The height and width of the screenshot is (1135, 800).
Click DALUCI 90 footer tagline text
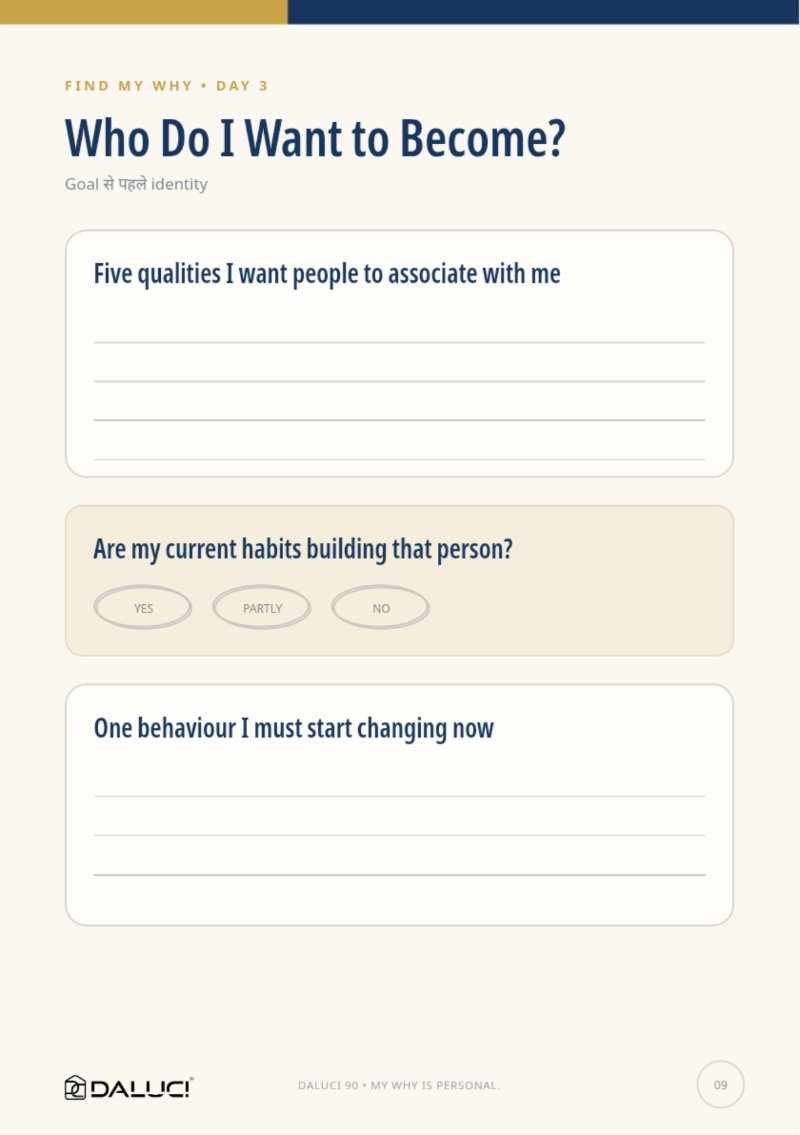coord(399,1085)
